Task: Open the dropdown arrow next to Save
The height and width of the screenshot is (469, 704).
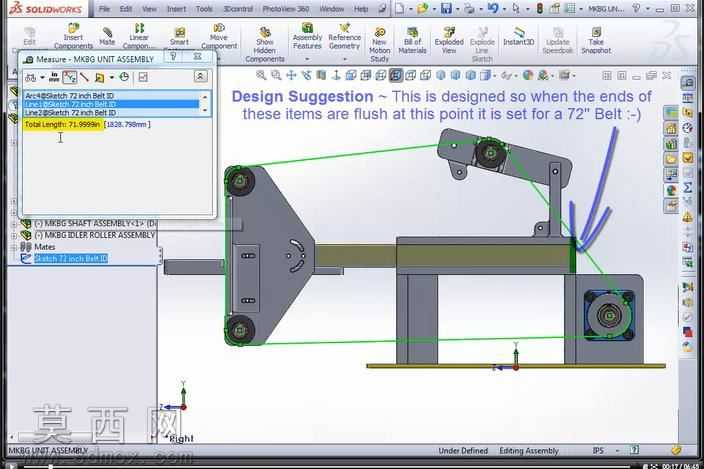Action: (457, 9)
